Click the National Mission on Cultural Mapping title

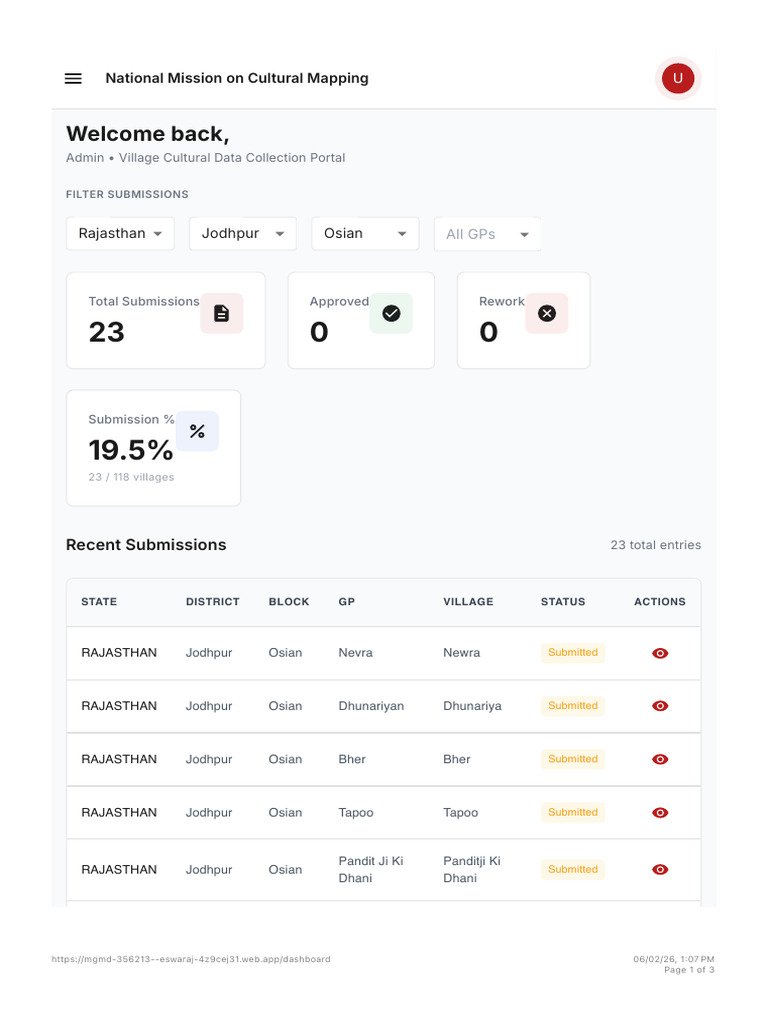(237, 78)
